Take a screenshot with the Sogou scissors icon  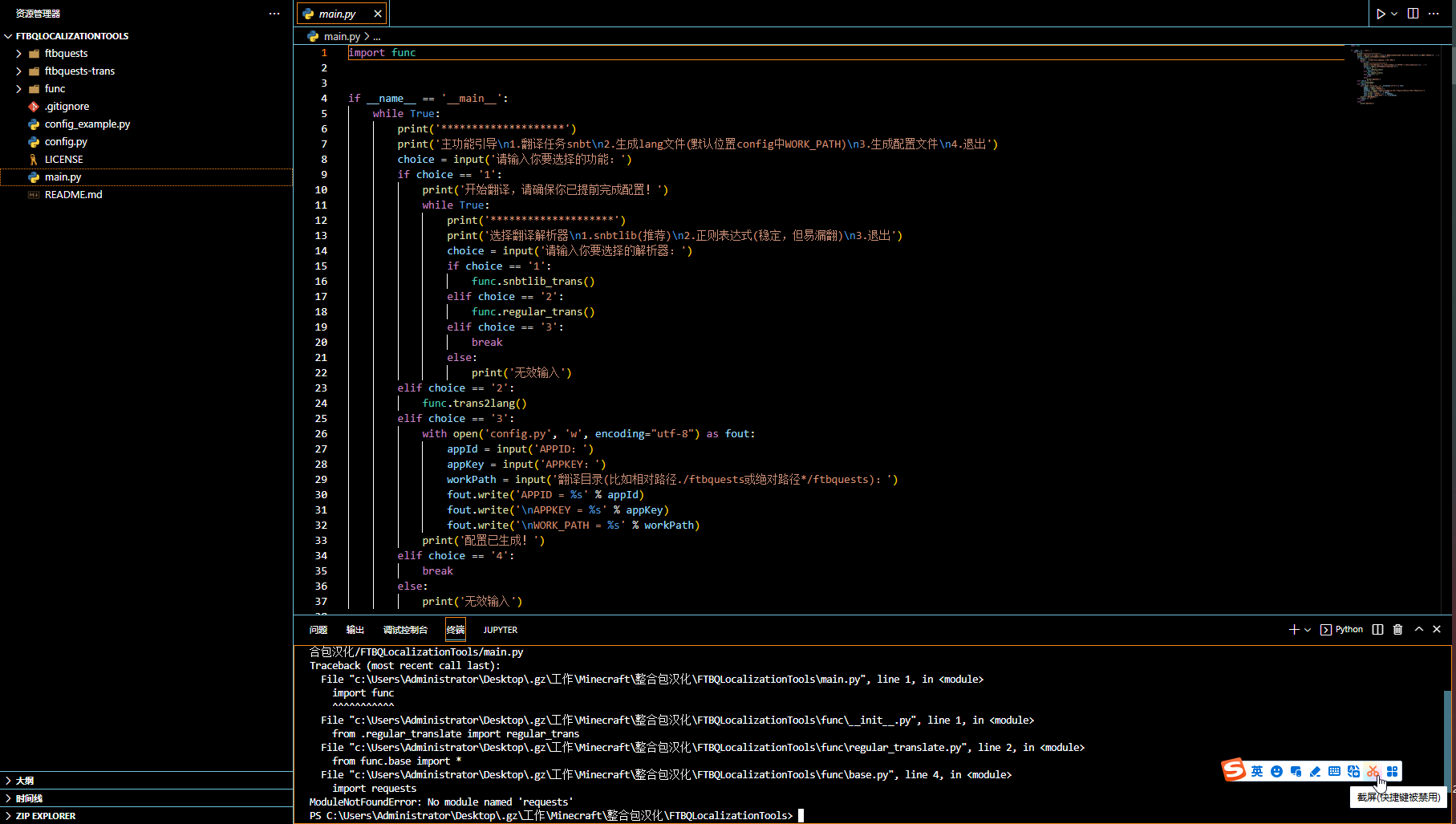click(1373, 771)
